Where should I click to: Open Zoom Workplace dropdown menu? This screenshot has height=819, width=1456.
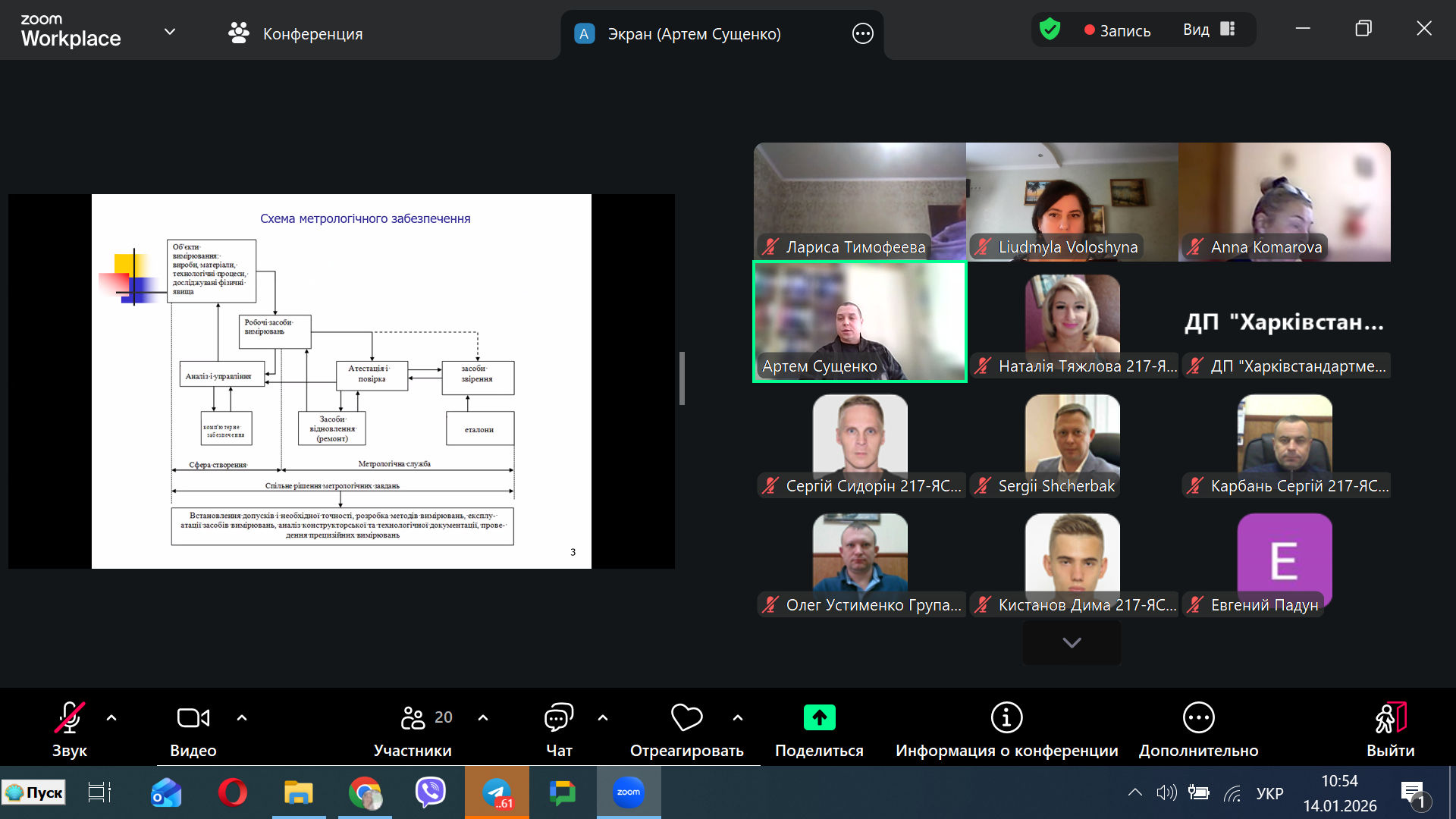tap(170, 32)
